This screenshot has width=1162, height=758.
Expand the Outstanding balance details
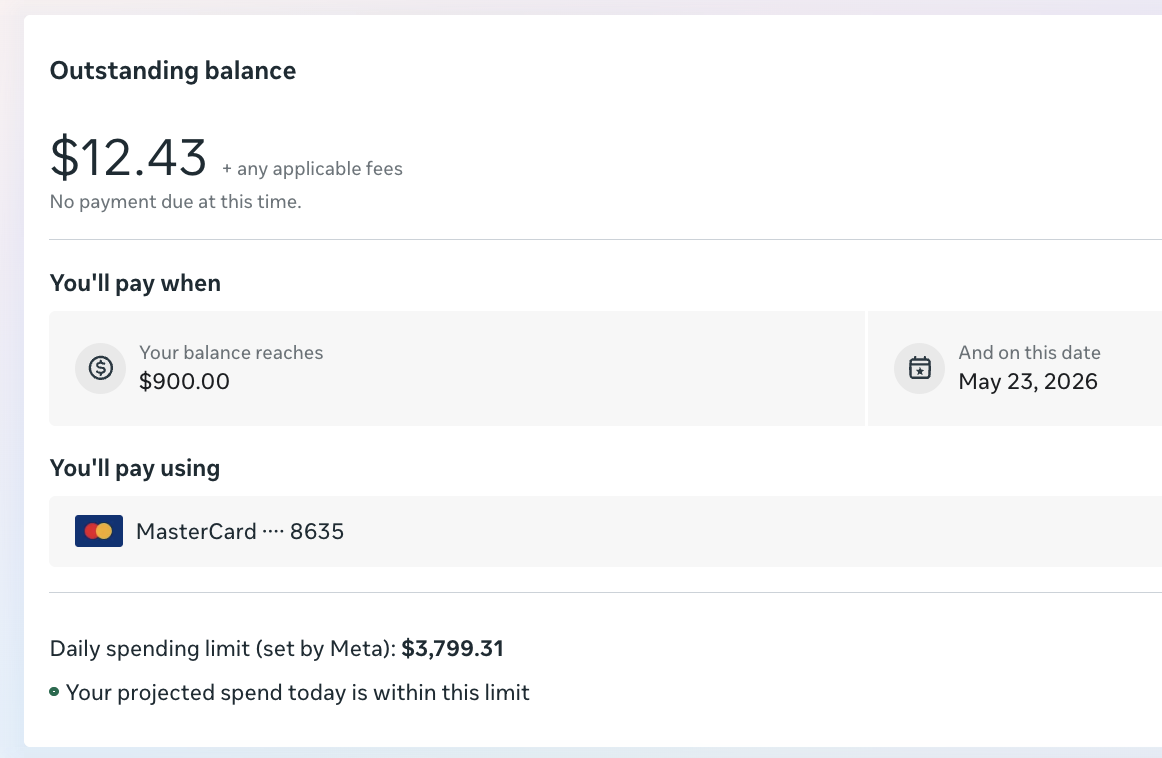(173, 71)
